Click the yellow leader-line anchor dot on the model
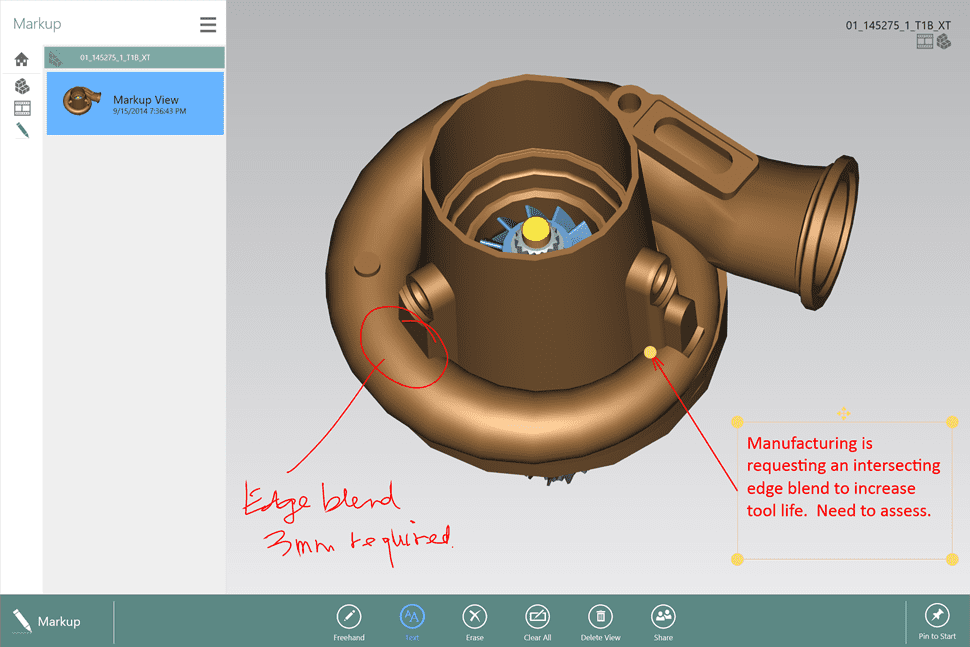This screenshot has height=647, width=970. click(651, 352)
